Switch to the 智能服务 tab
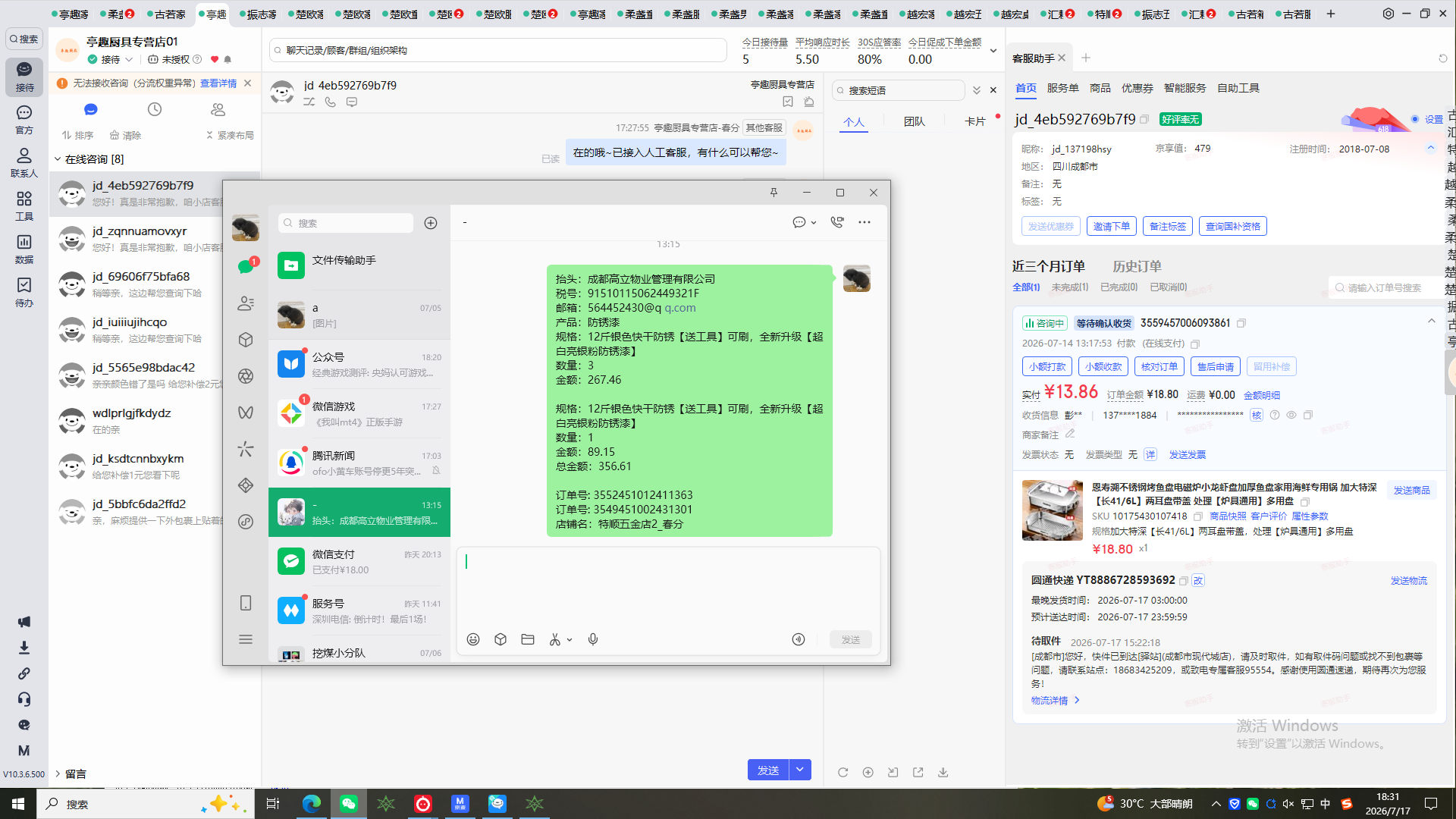Viewport: 1456px width, 819px height. 1185,88
